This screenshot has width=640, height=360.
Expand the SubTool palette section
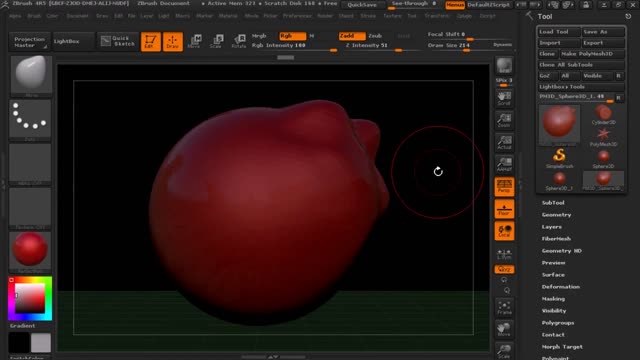553,203
